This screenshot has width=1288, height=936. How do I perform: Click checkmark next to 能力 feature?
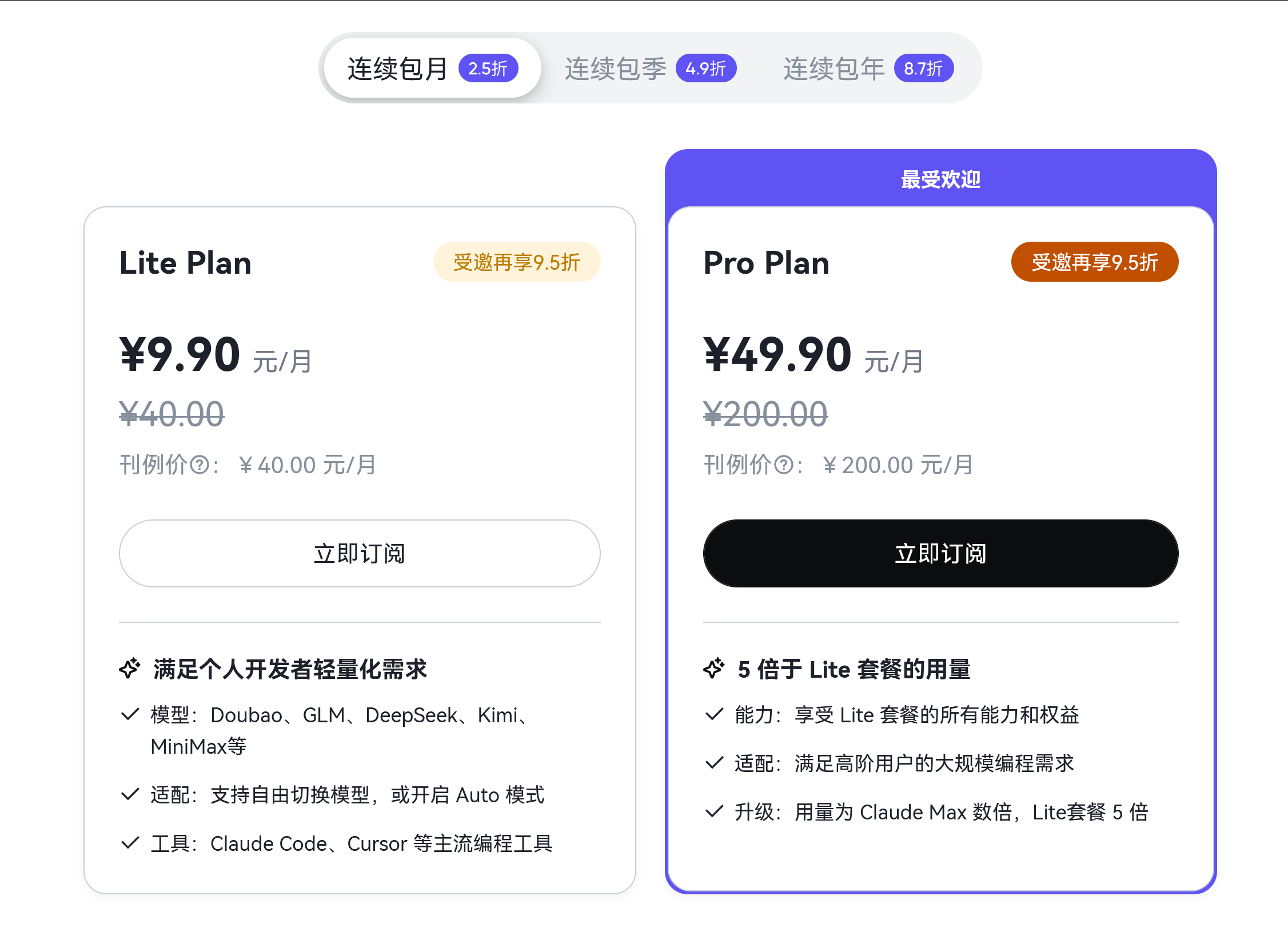715,714
